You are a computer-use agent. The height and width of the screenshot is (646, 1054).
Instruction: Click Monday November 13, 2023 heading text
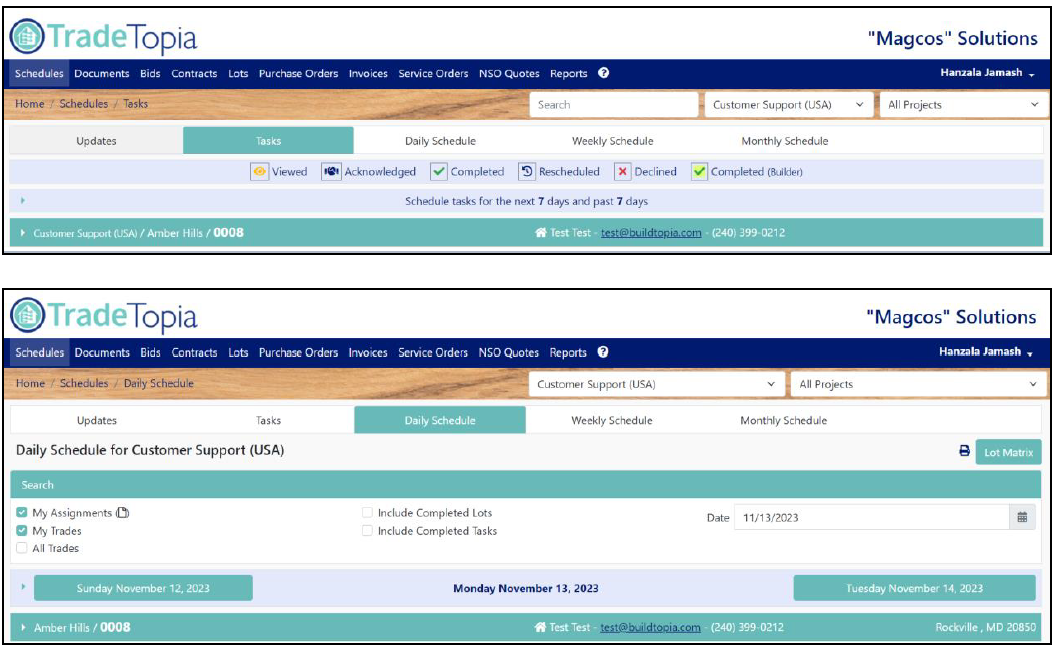coord(526,588)
